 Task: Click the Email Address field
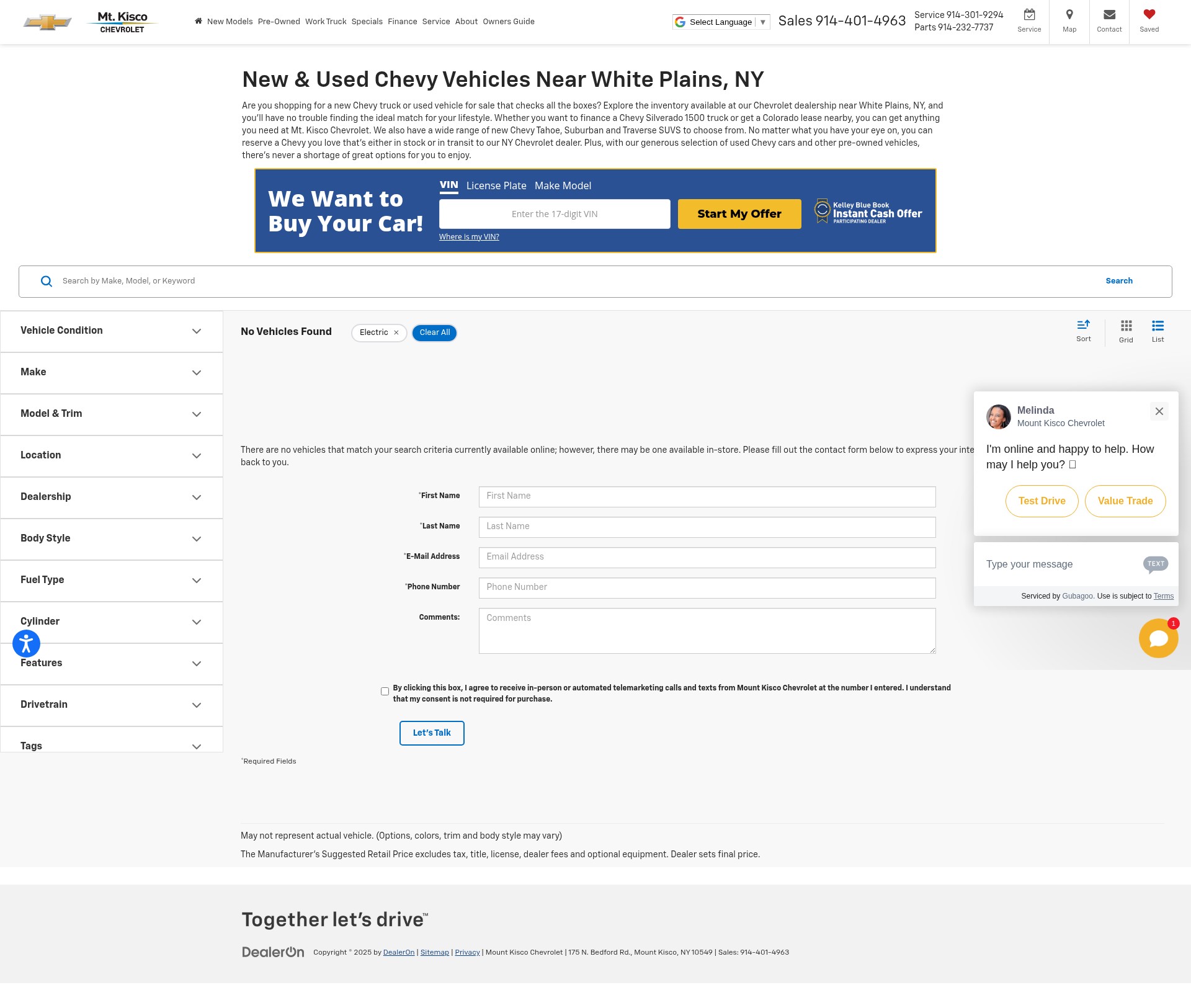(707, 557)
